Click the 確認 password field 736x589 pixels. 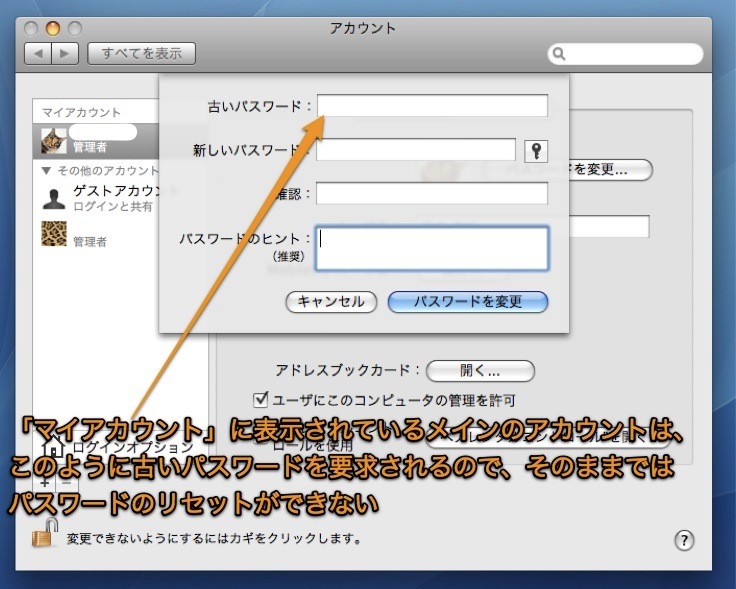point(432,193)
